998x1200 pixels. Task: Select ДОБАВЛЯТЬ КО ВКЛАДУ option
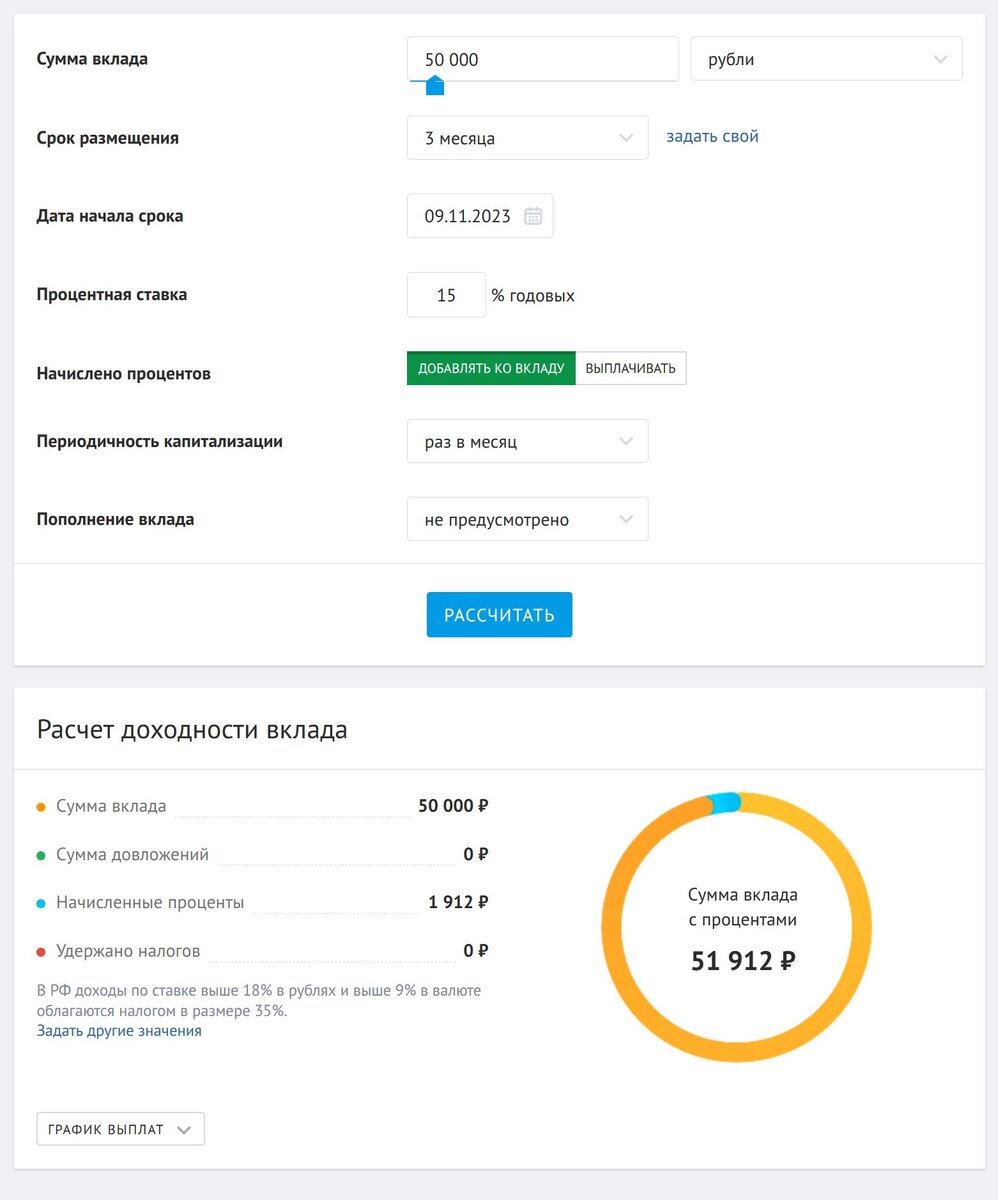point(491,368)
